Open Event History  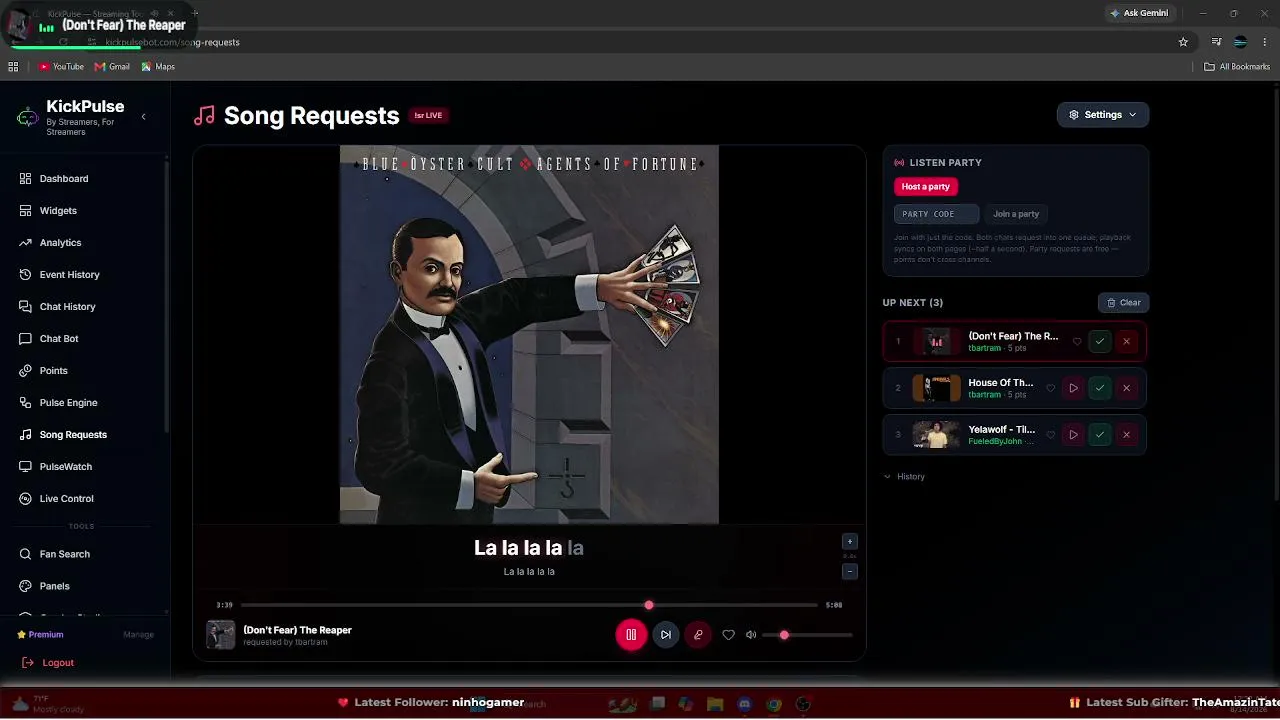click(x=69, y=275)
